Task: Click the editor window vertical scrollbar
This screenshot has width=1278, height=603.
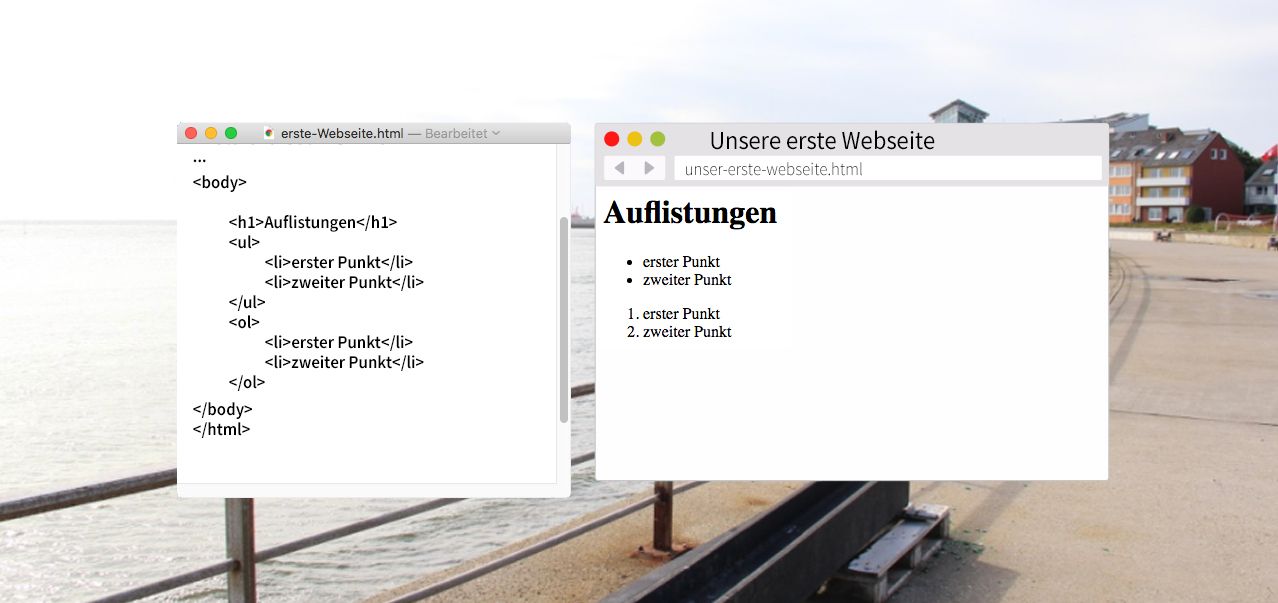Action: point(563,320)
